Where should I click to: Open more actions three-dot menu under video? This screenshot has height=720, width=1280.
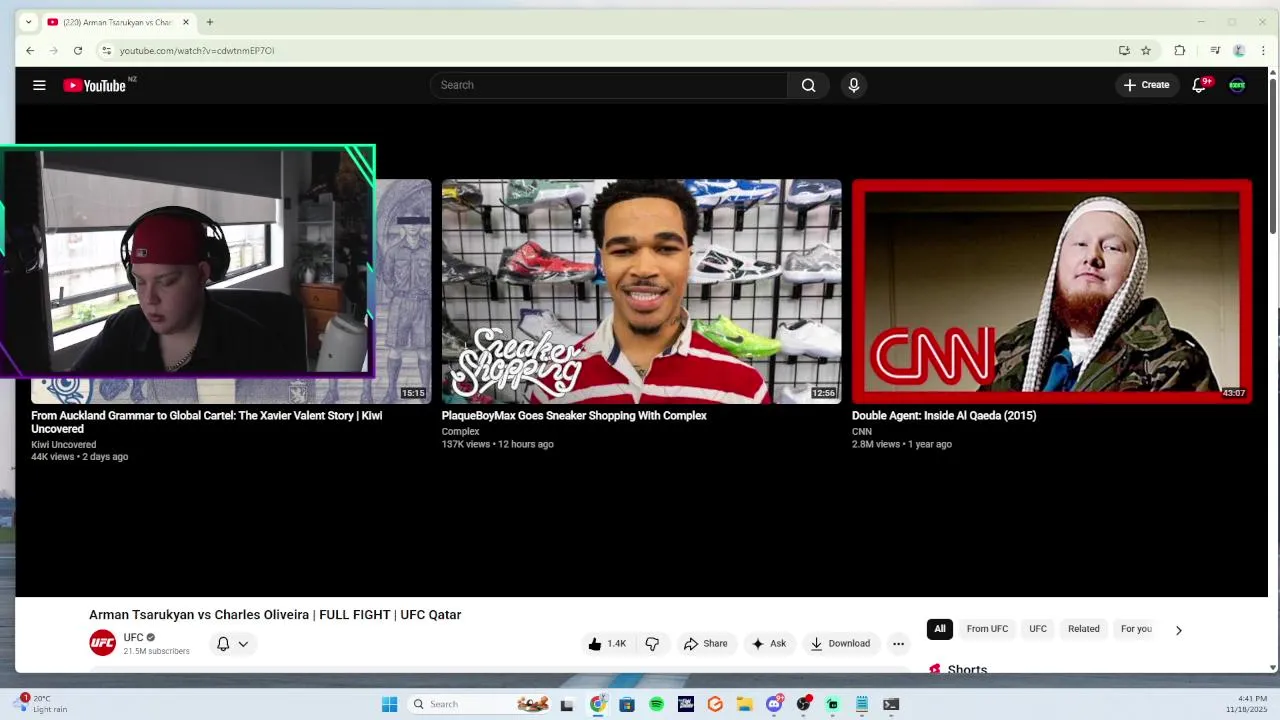898,644
